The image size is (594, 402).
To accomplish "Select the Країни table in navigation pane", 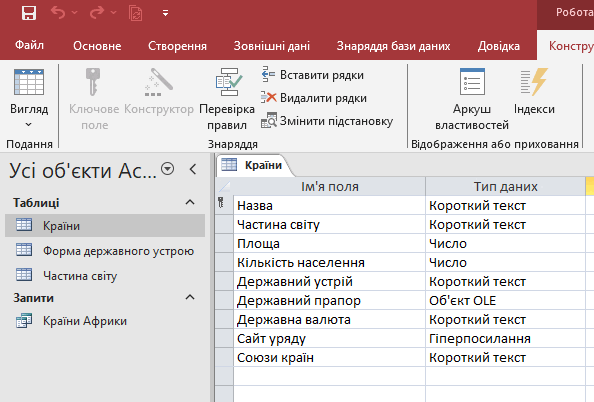I will coord(105,225).
